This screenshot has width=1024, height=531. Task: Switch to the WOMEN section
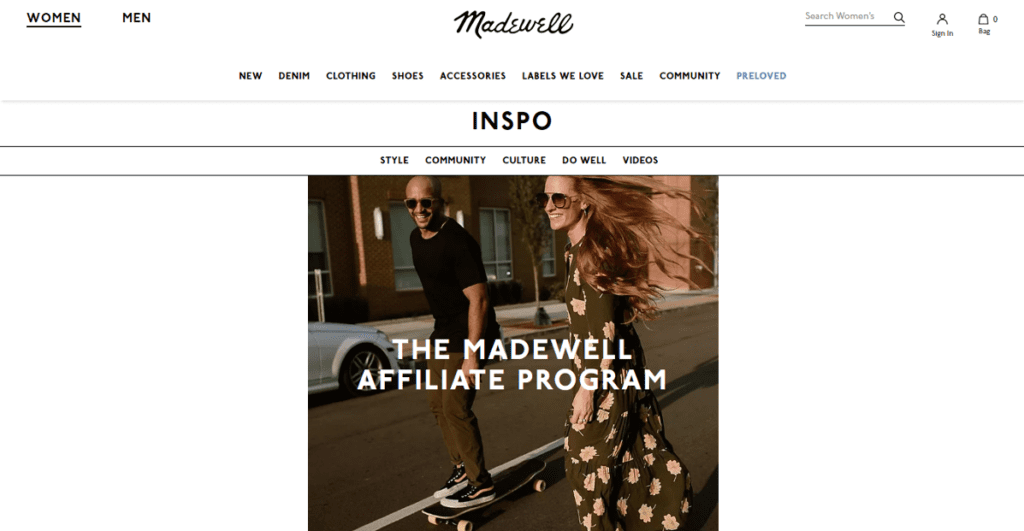click(54, 18)
